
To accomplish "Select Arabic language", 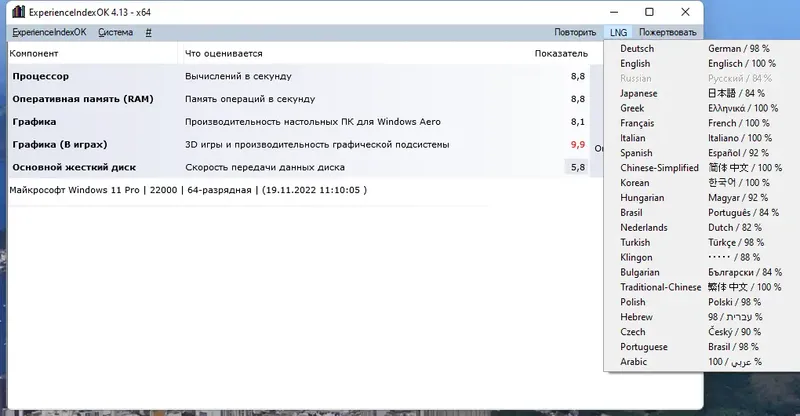I will 702,361.
